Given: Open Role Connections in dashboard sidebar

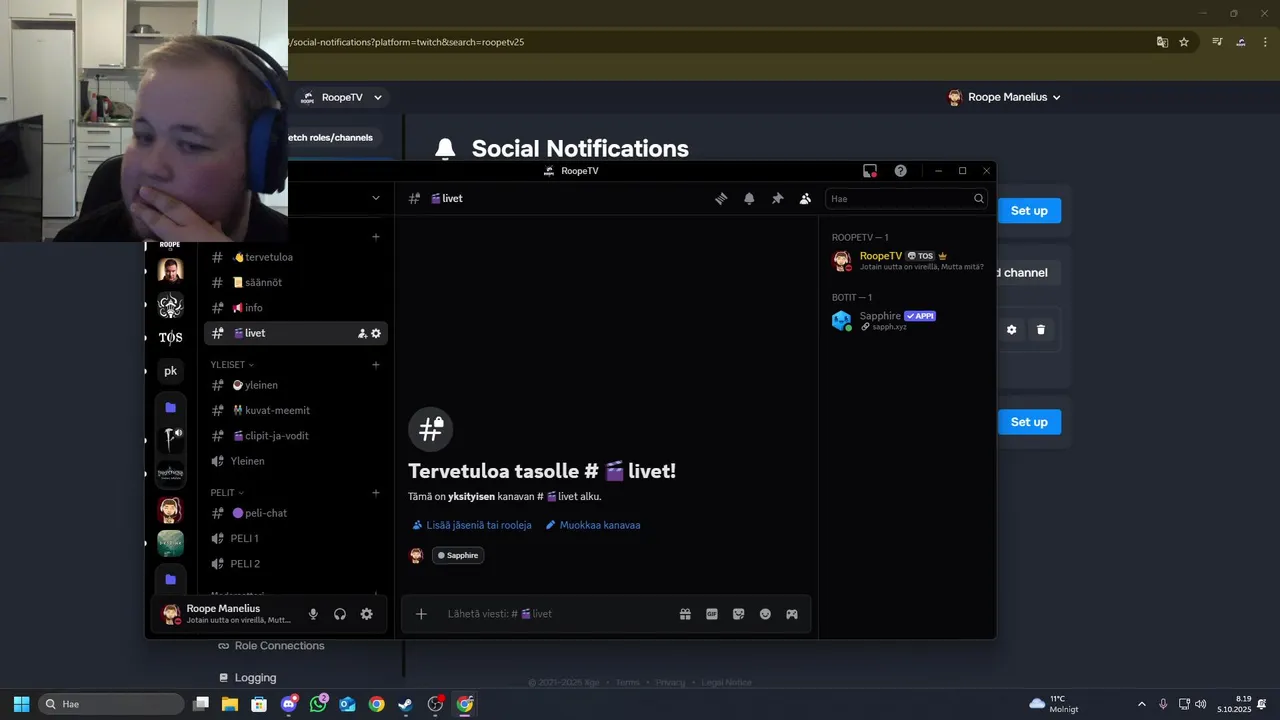Looking at the screenshot, I should [x=271, y=646].
